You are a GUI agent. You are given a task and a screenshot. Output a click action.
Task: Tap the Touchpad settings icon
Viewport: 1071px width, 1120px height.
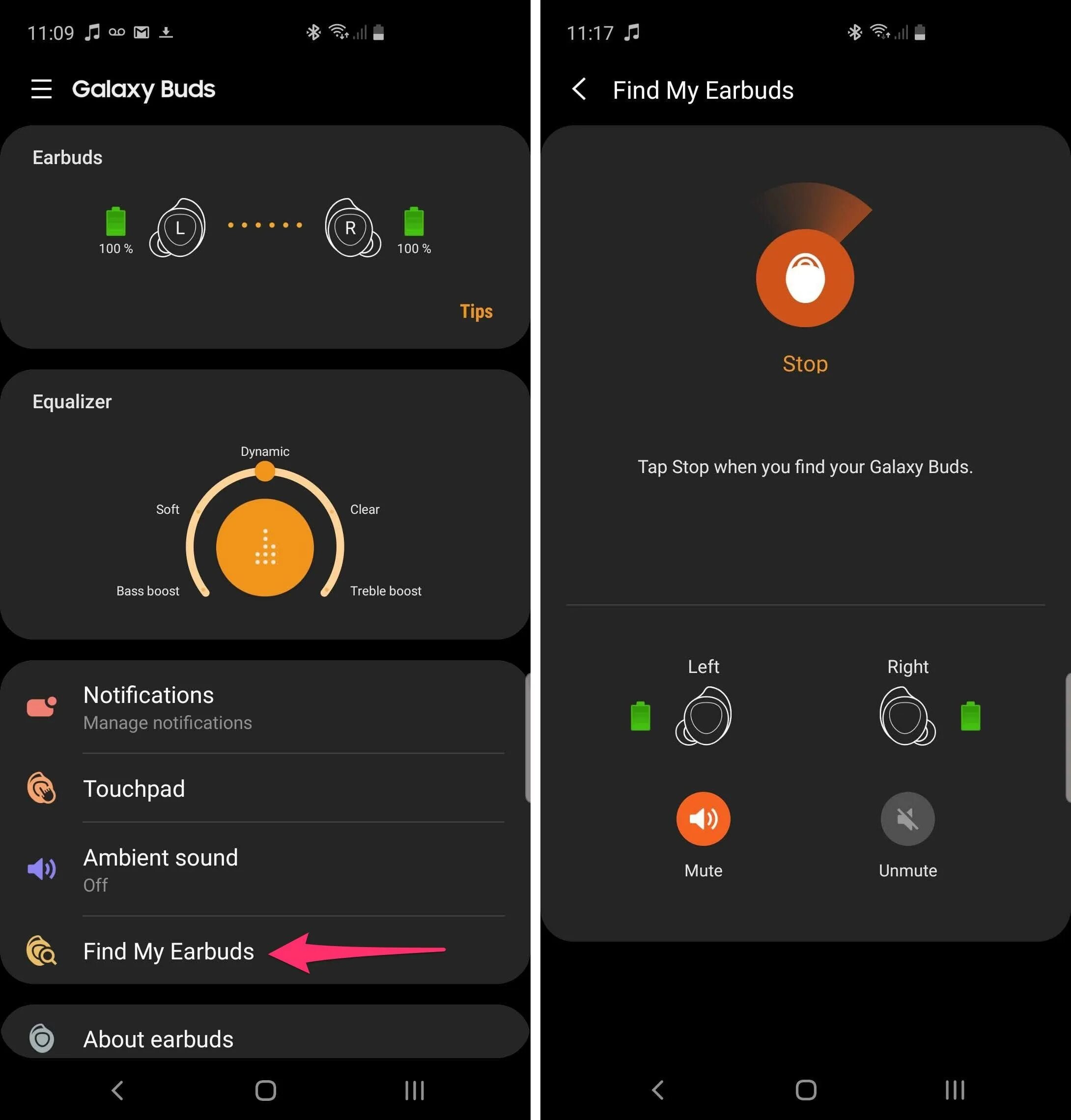(41, 789)
